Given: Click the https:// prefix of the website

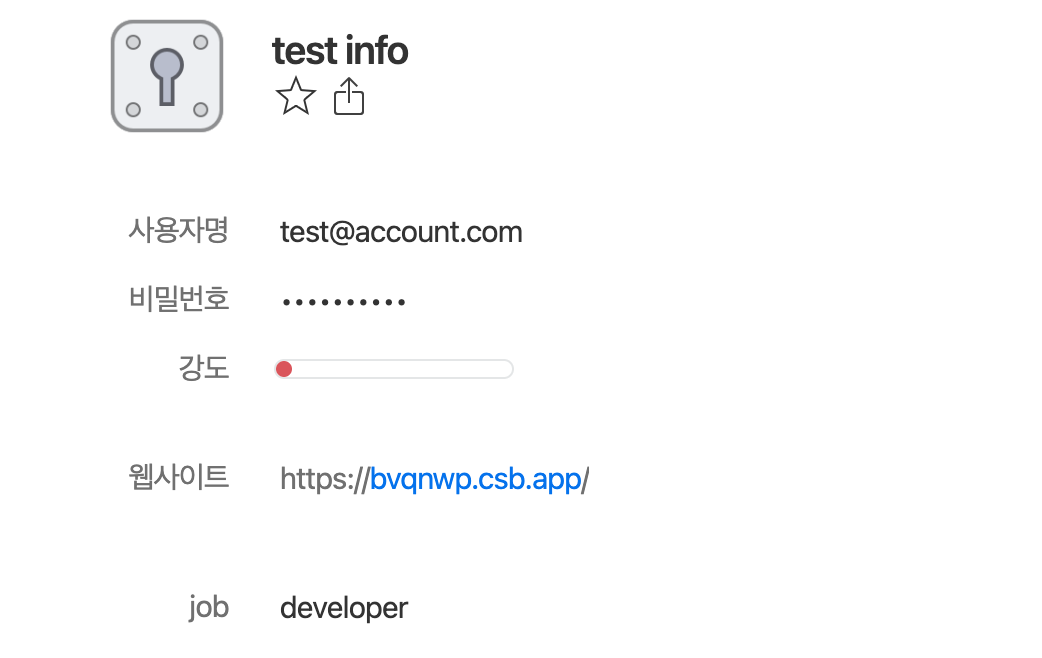Looking at the screenshot, I should click(x=324, y=479).
